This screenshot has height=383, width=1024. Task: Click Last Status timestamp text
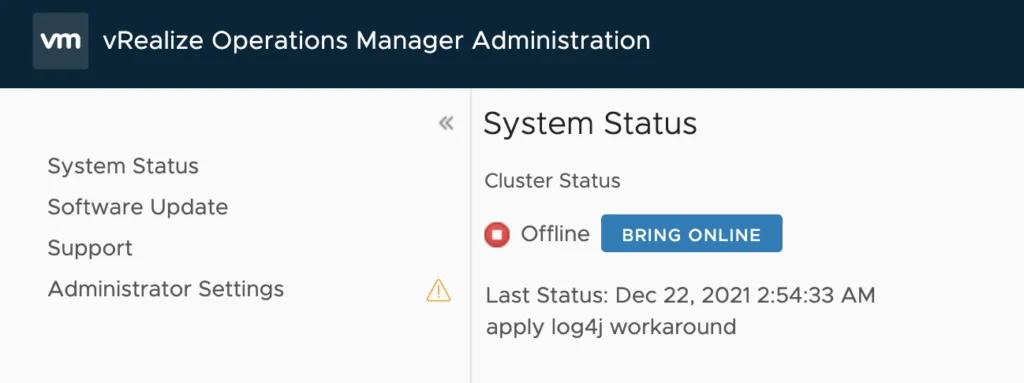[x=680, y=295]
